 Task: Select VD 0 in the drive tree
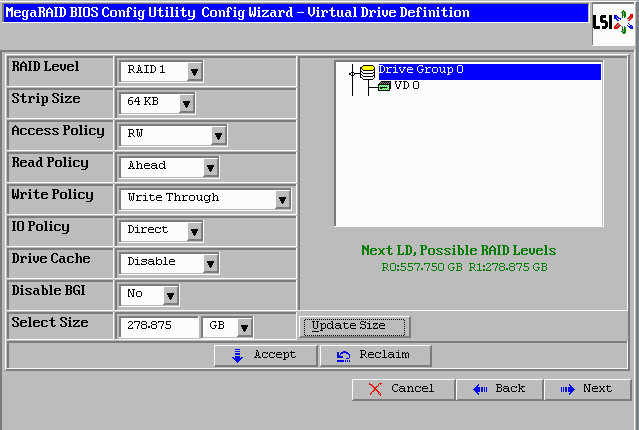pyautogui.click(x=406, y=86)
